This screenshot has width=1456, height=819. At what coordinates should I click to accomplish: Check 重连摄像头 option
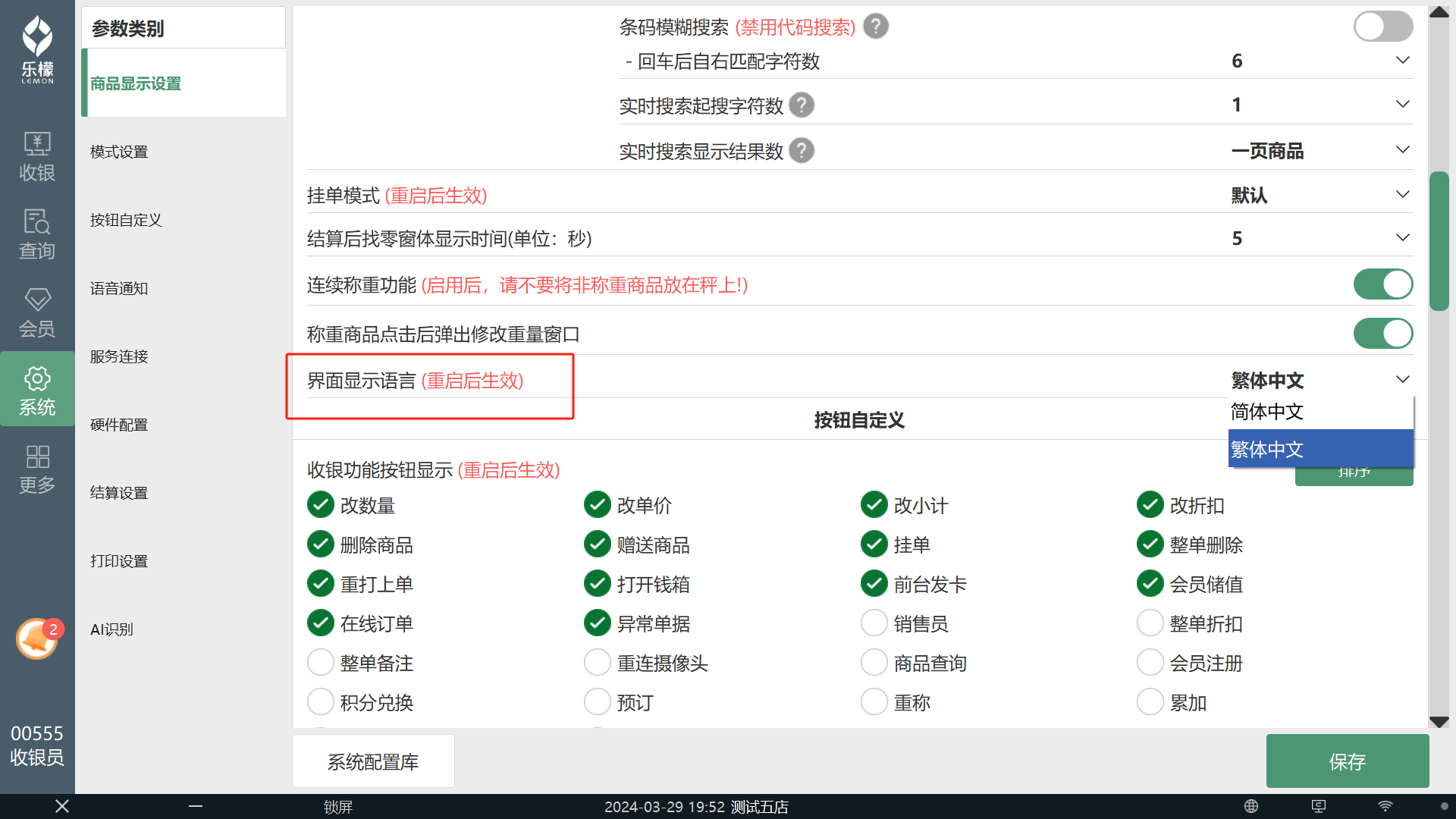tap(598, 662)
